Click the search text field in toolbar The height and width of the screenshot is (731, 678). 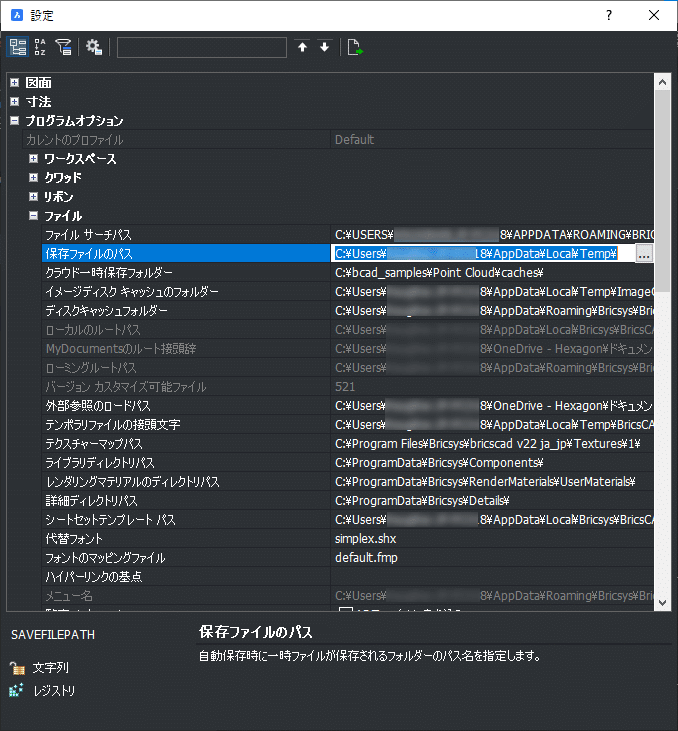click(x=201, y=48)
